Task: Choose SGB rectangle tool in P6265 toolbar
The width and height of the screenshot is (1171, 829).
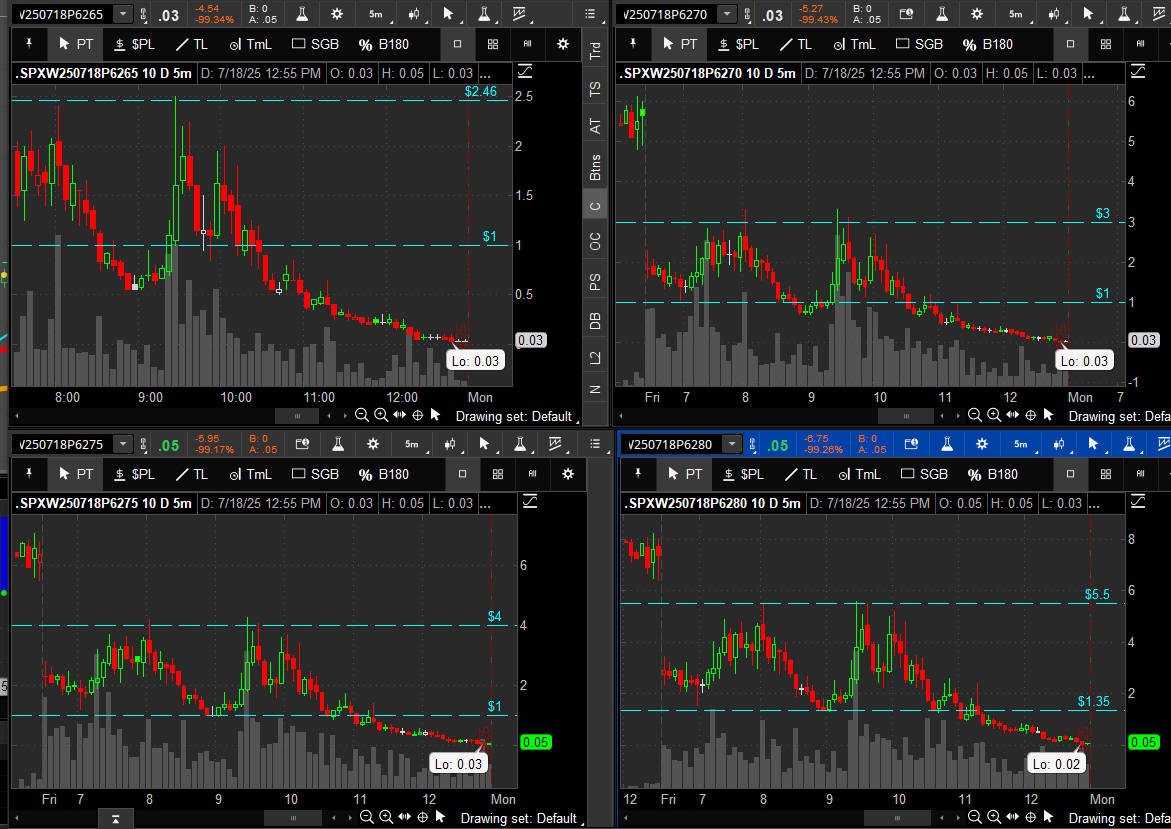Action: pyautogui.click(x=315, y=44)
